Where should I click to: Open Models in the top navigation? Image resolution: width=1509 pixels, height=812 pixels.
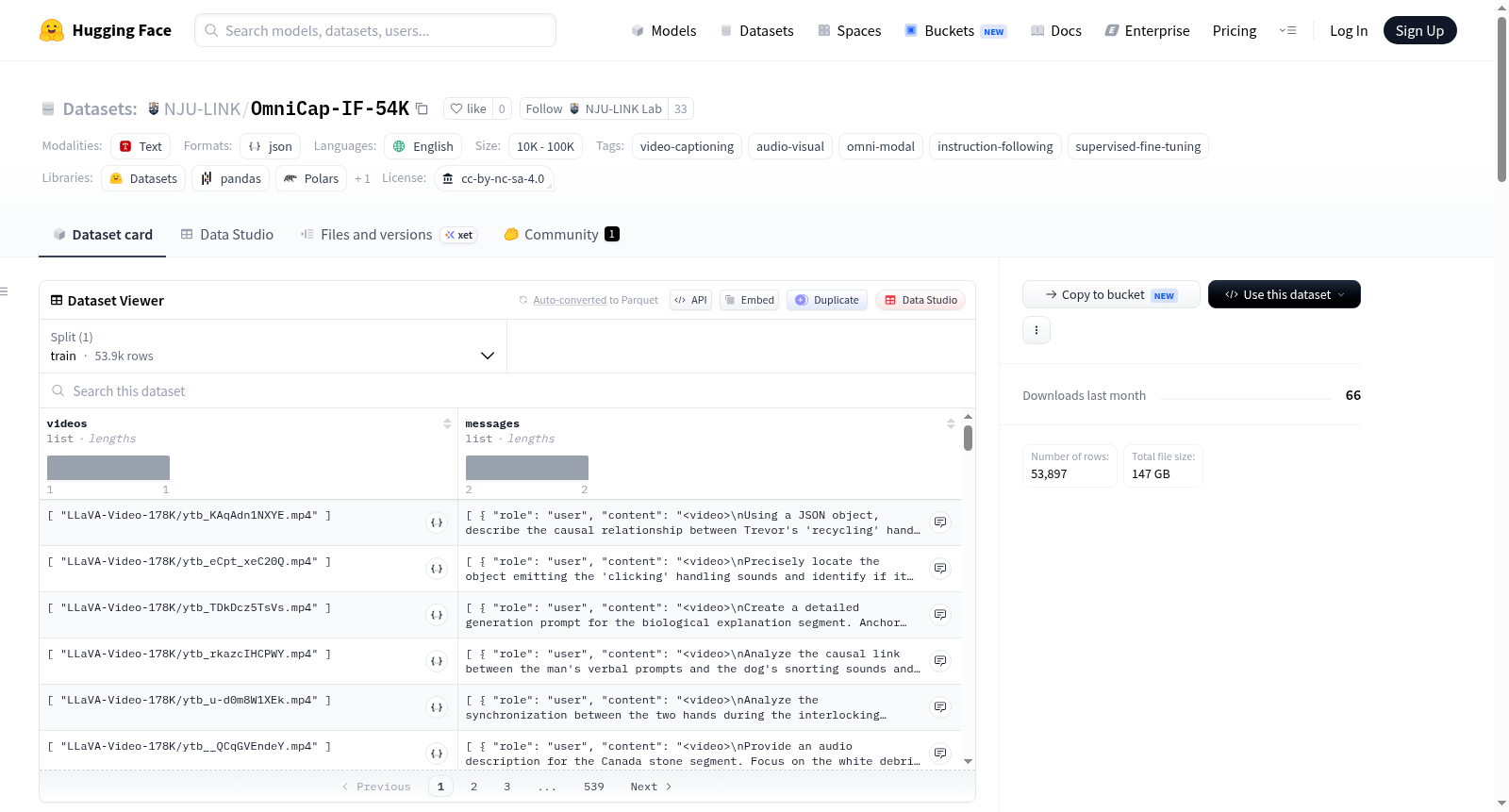(x=664, y=30)
